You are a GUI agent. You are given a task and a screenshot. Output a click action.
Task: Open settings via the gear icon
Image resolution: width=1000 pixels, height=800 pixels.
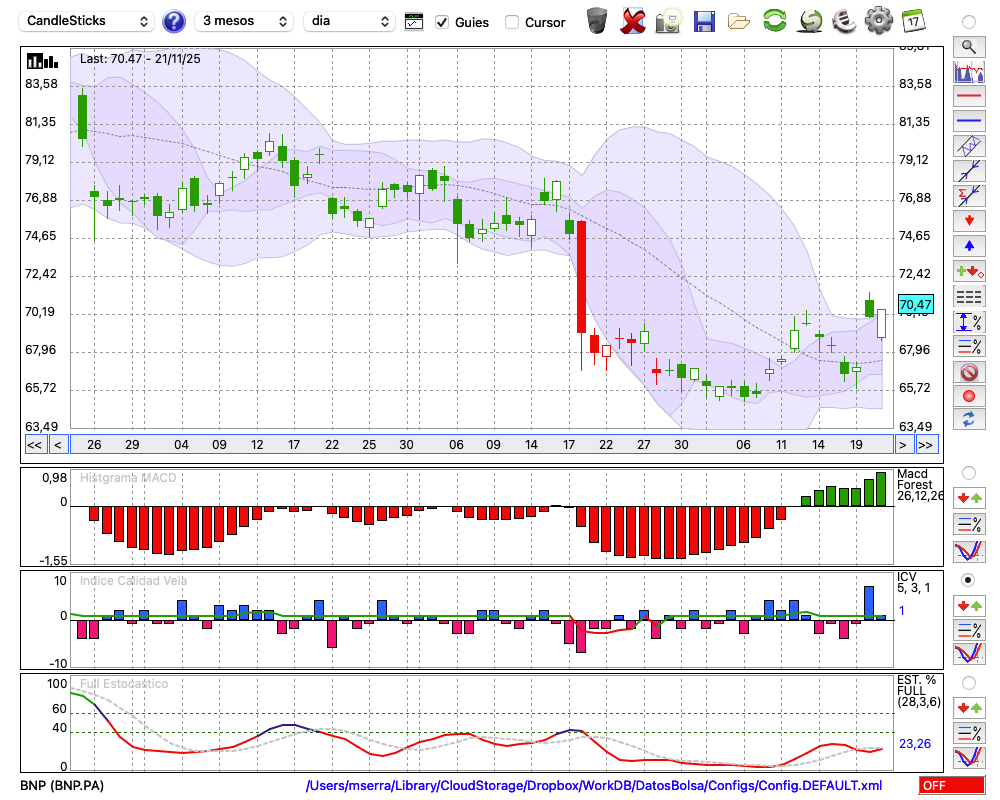pyautogui.click(x=879, y=21)
